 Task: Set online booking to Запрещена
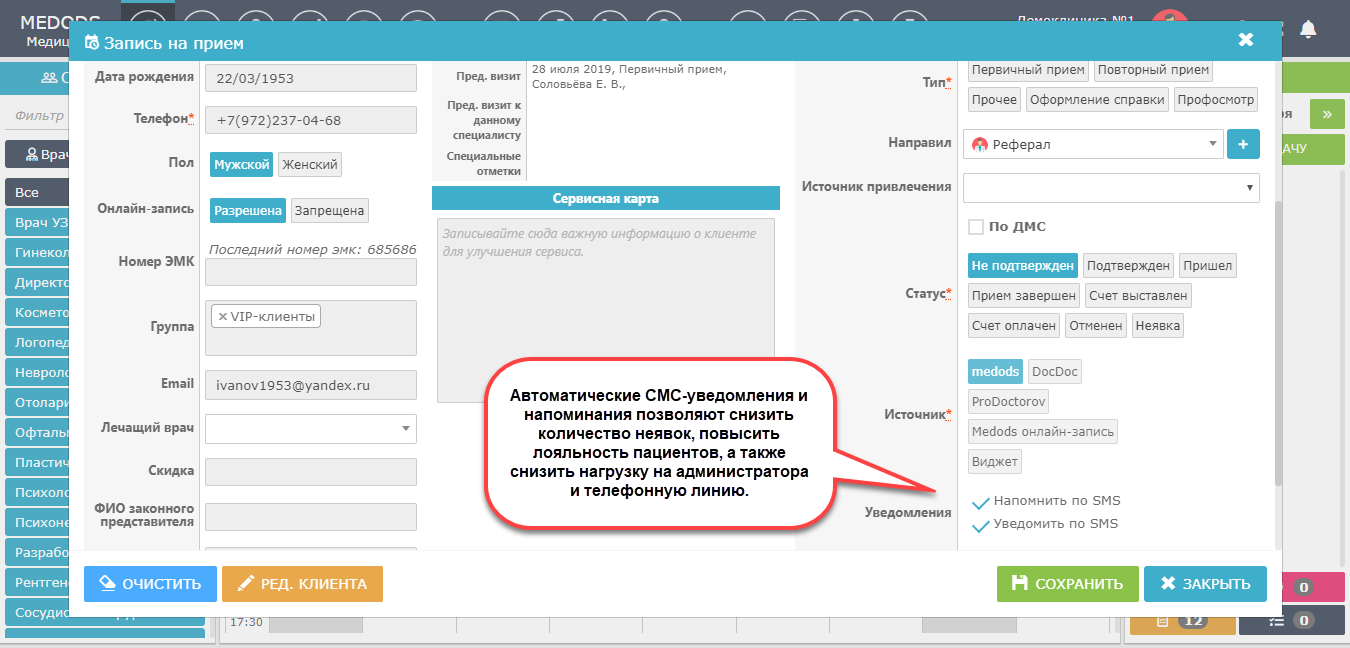tap(330, 211)
